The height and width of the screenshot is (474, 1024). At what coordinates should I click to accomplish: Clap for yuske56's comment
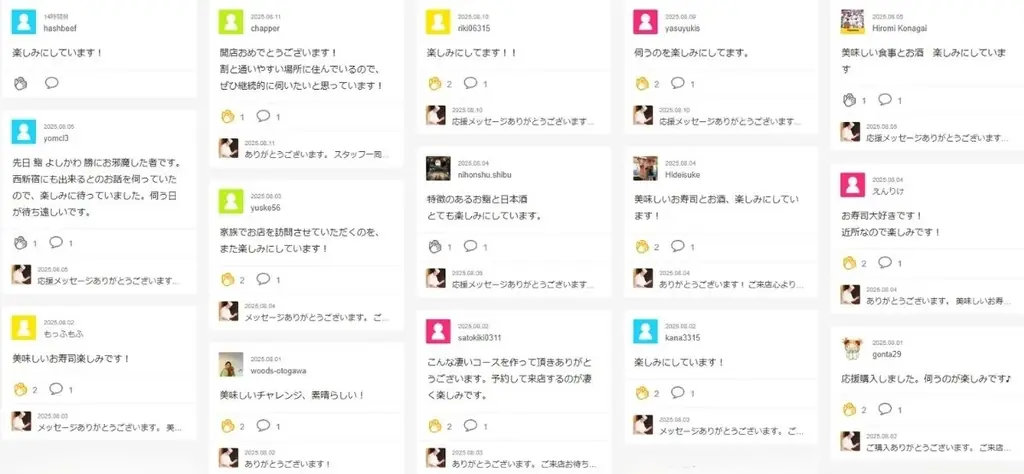(x=227, y=279)
